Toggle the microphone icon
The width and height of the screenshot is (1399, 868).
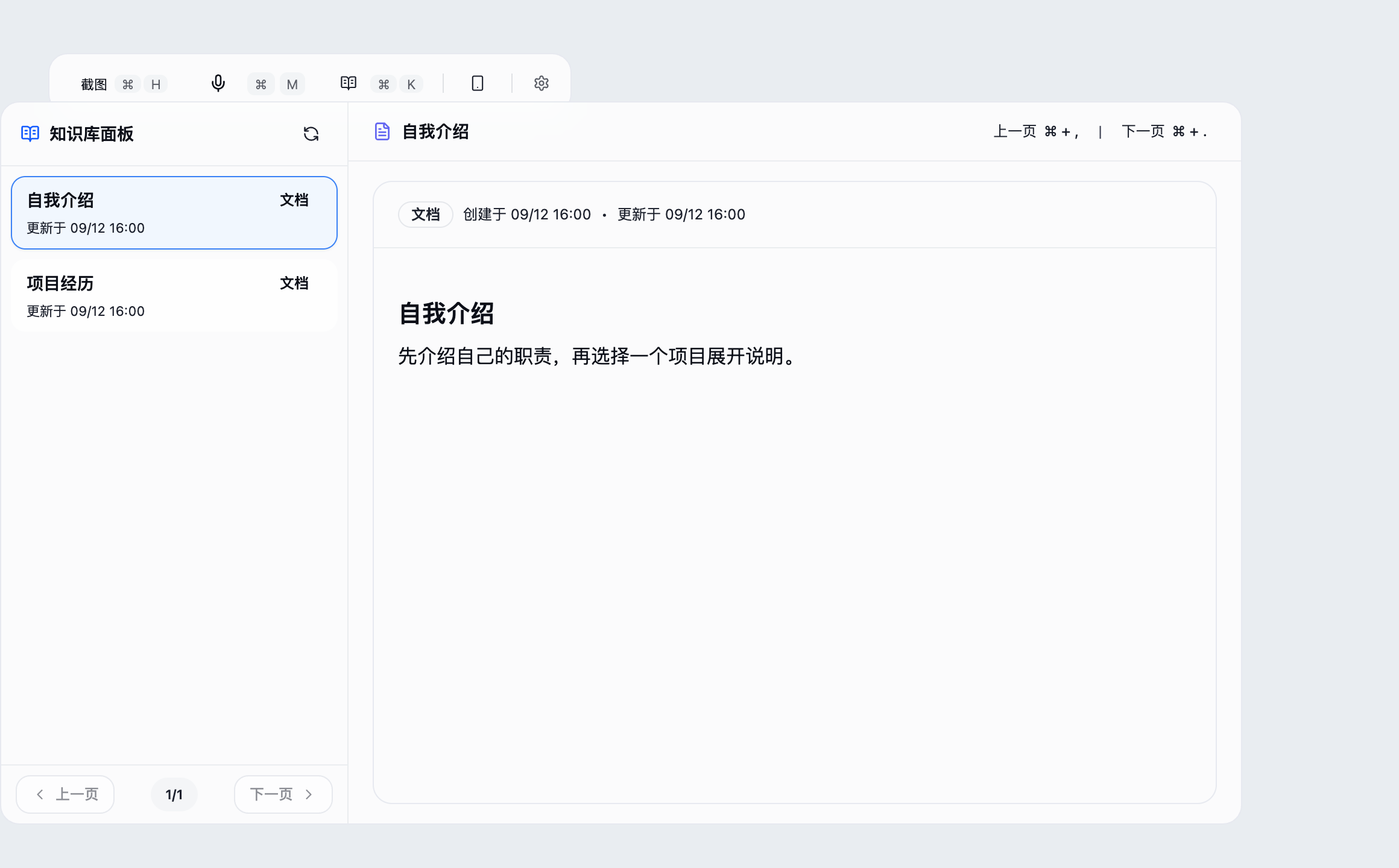coord(218,83)
